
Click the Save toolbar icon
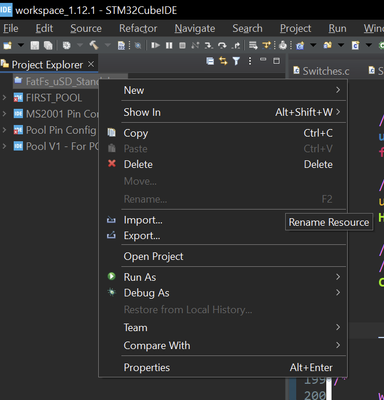pos(35,45)
